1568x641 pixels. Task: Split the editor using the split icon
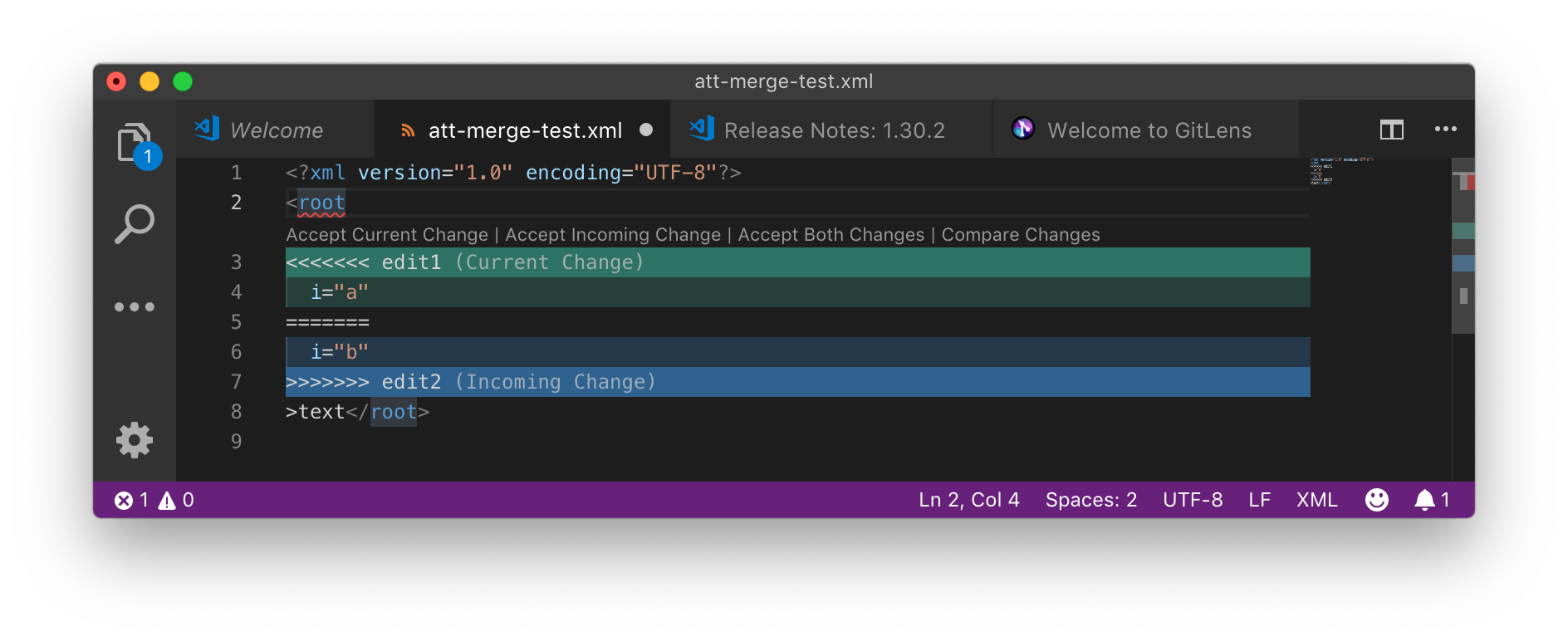(1390, 130)
